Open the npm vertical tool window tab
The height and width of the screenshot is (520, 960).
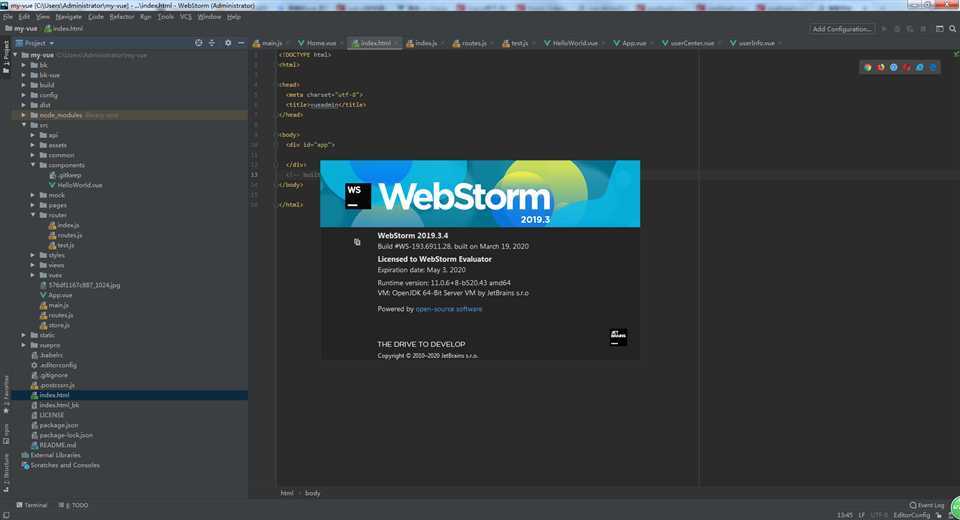pyautogui.click(x=6, y=434)
